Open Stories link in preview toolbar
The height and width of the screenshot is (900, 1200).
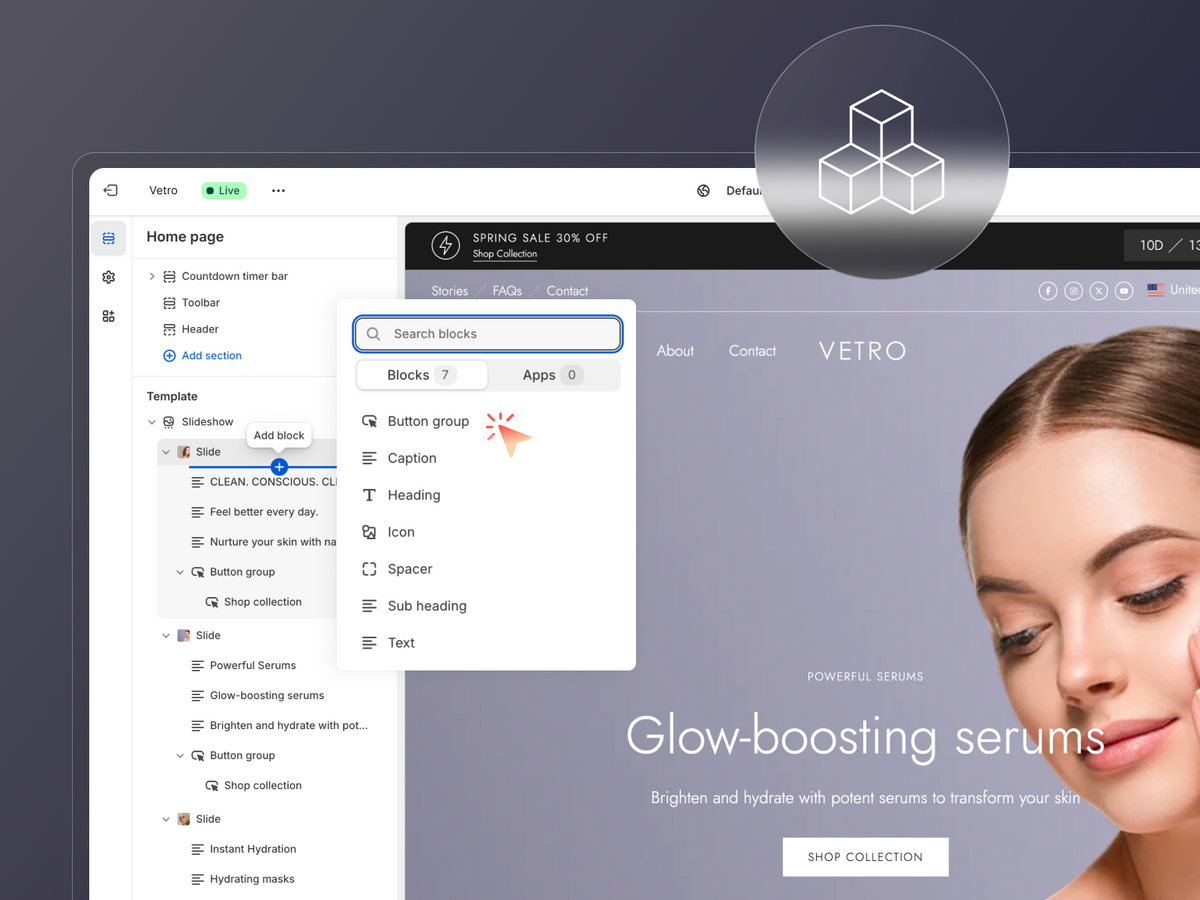point(450,291)
